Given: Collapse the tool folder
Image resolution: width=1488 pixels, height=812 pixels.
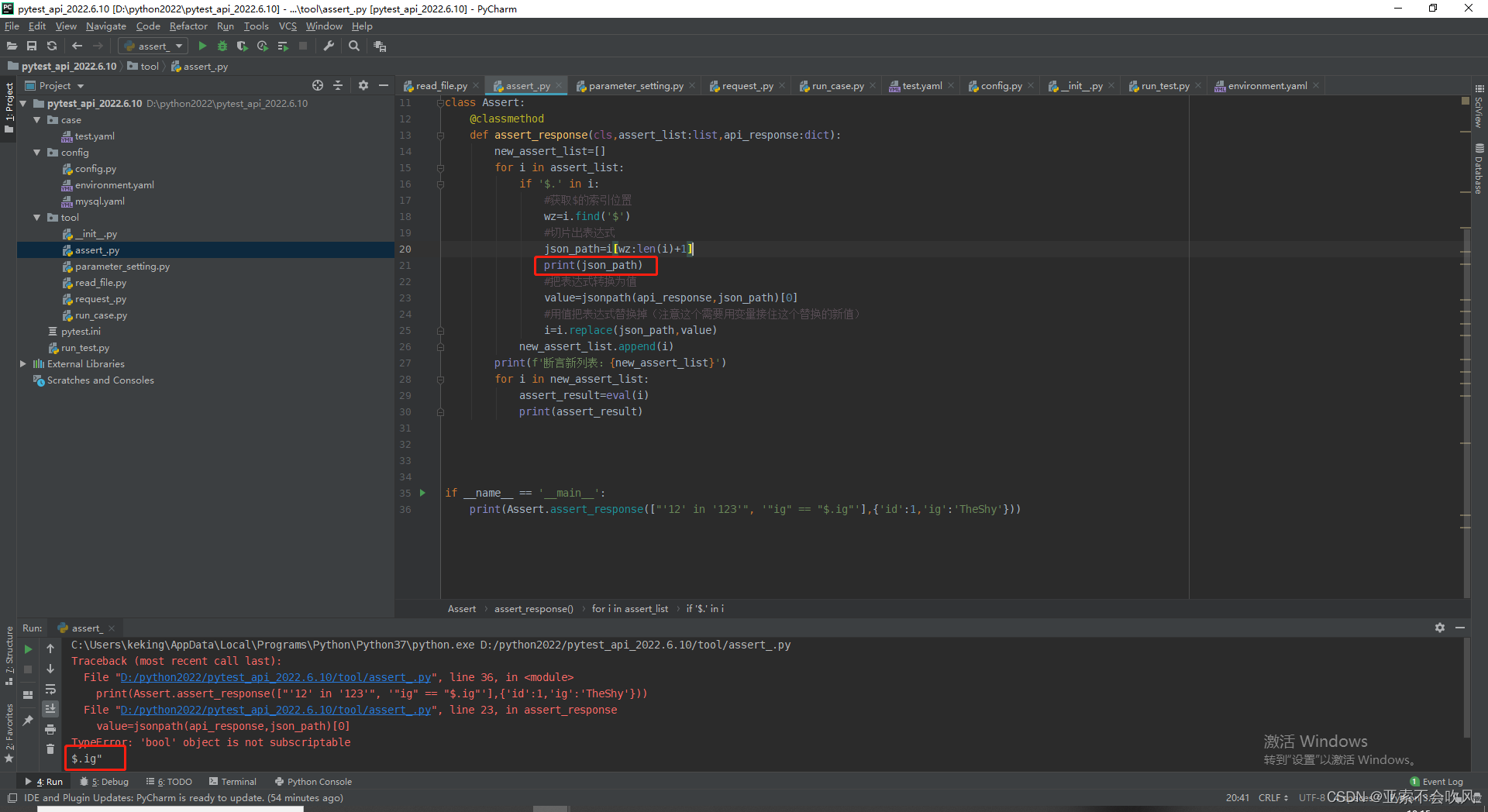Looking at the screenshot, I should [x=36, y=218].
